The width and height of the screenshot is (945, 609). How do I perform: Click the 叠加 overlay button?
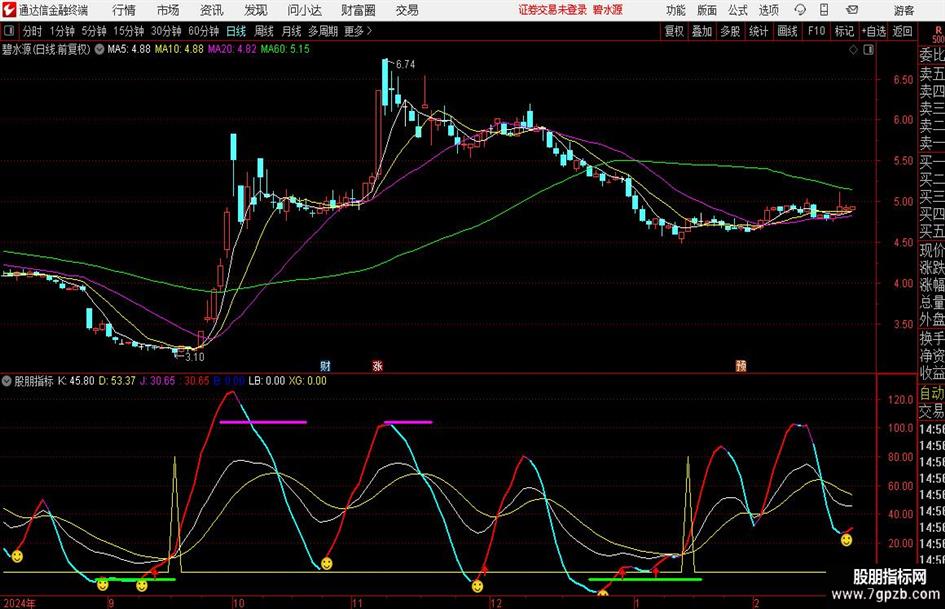click(x=702, y=31)
